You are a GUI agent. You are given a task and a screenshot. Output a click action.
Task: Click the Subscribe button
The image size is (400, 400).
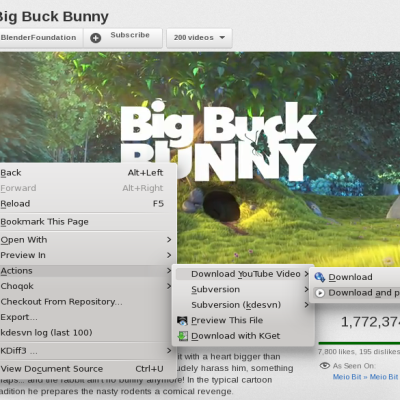click(x=123, y=38)
